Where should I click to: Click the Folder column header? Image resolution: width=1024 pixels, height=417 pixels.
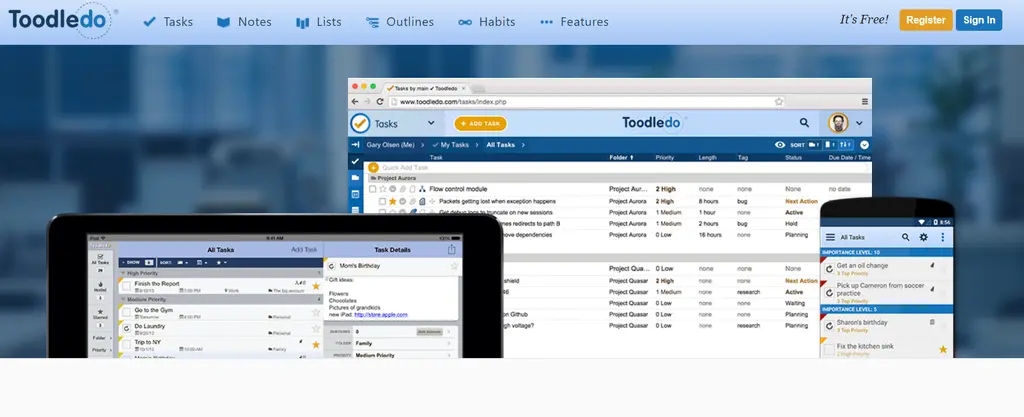621,157
